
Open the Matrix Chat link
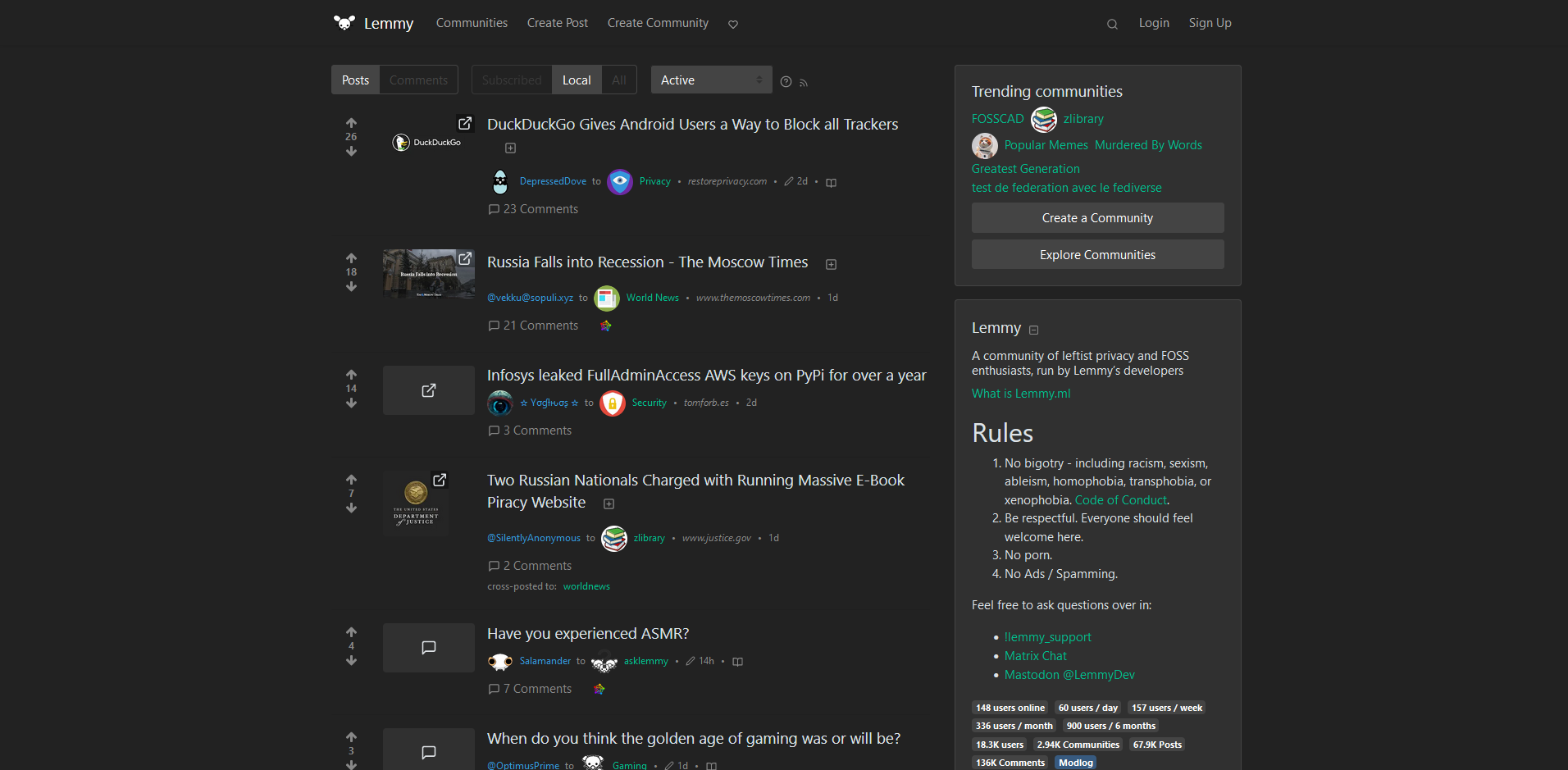pos(1036,656)
